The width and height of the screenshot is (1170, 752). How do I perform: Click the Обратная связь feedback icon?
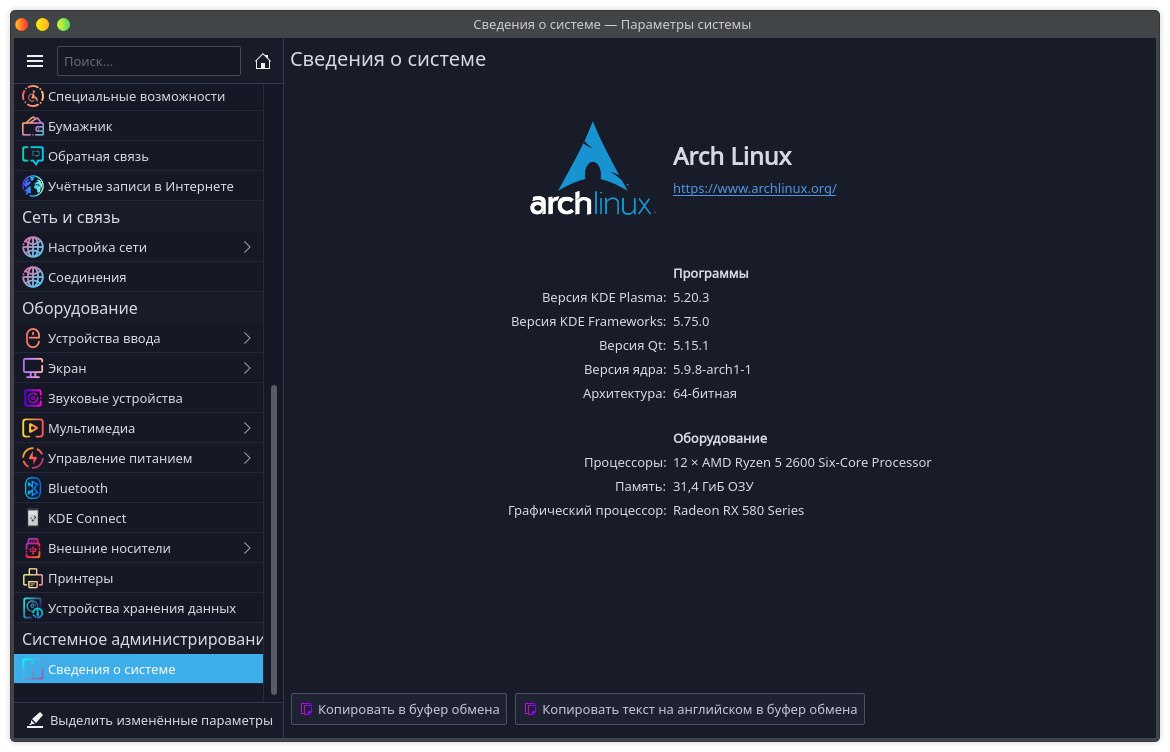(x=32, y=156)
